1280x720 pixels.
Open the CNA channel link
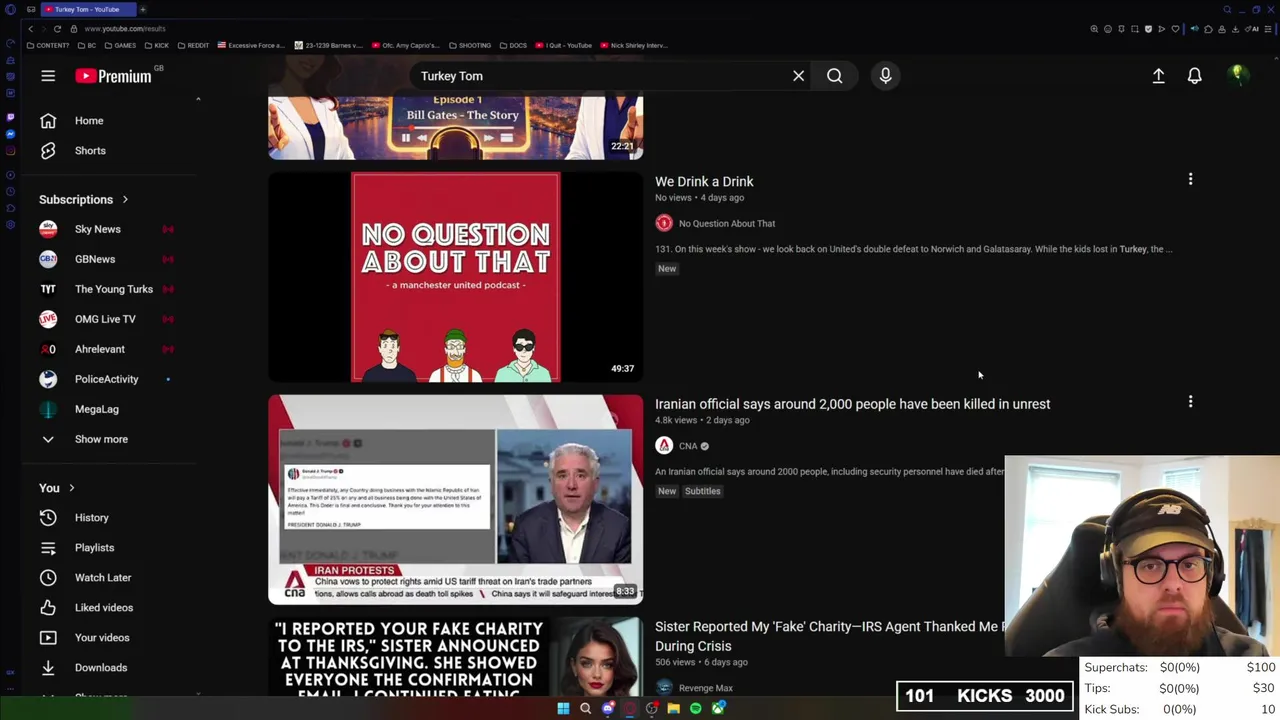(687, 446)
